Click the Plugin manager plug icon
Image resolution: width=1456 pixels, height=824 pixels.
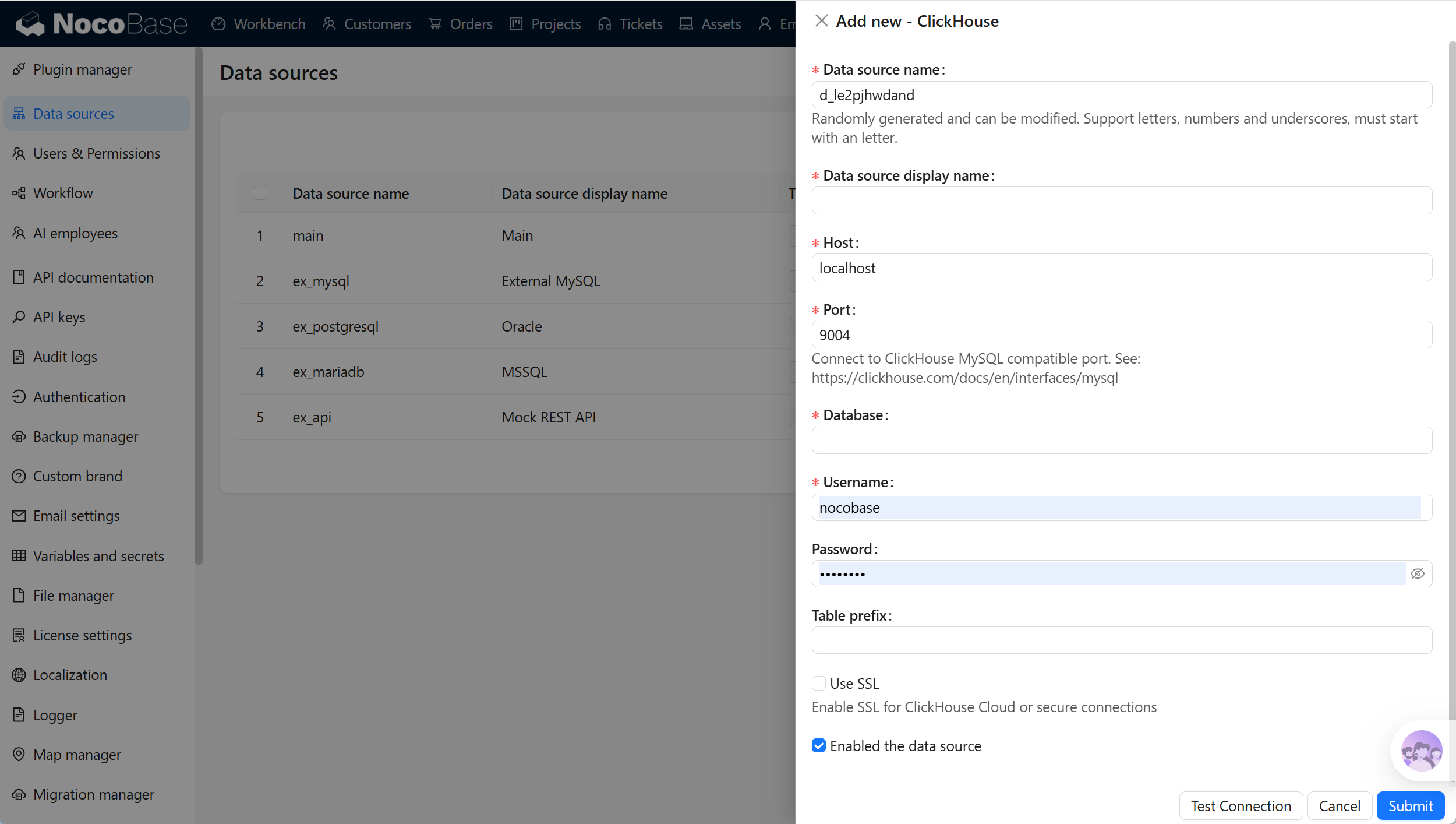point(19,69)
